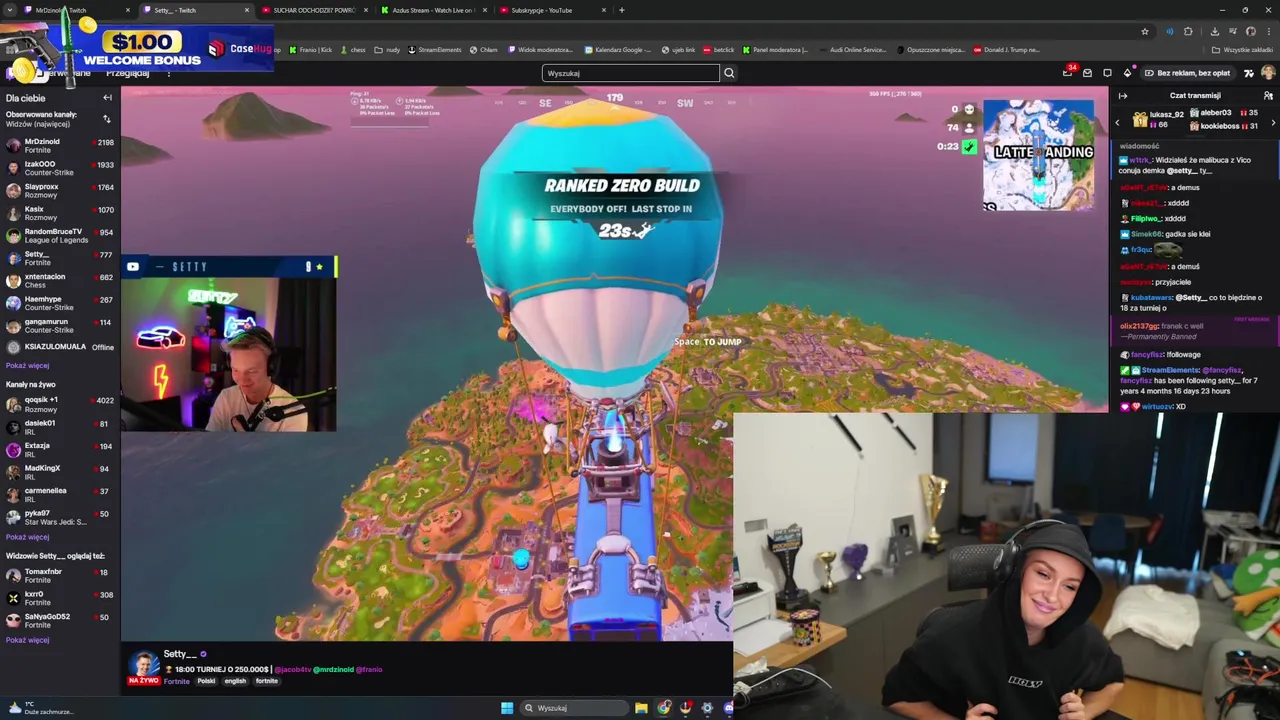Open Extazja IRL channel
This screenshot has height=720, width=1280.
tap(60, 450)
